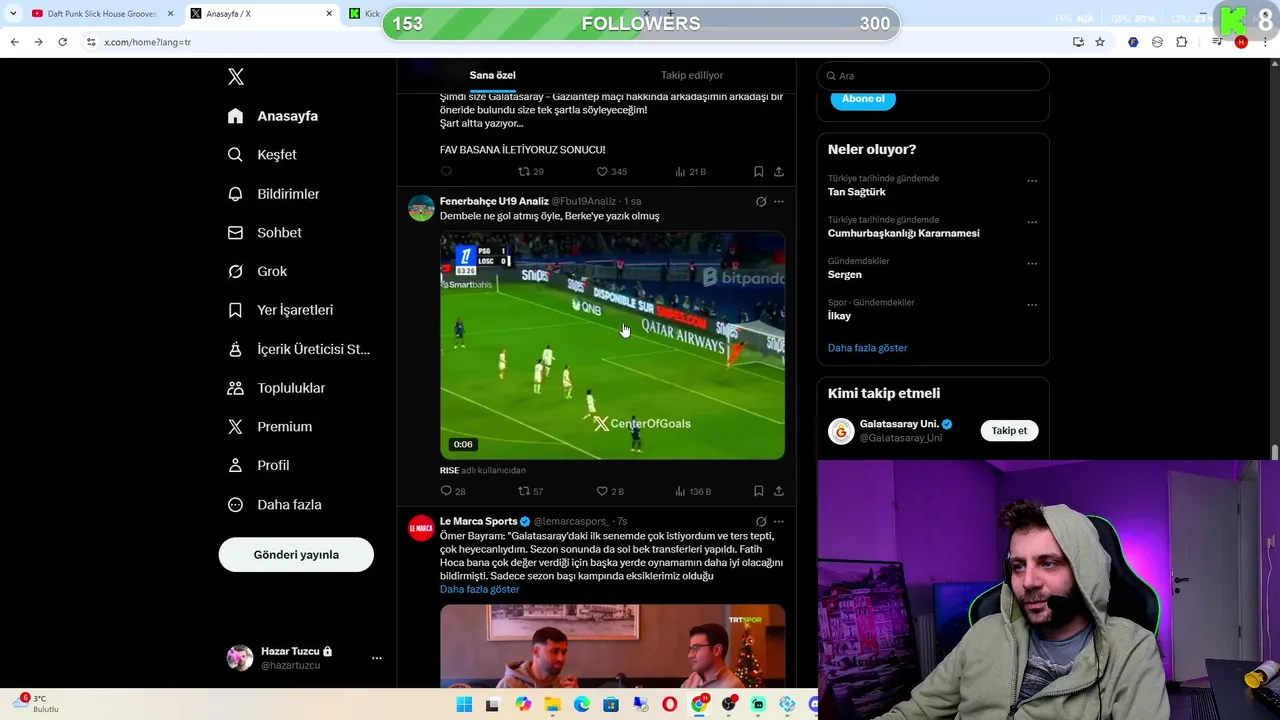
Task: Open Microsoft Edge from taskbar
Action: pos(582,705)
